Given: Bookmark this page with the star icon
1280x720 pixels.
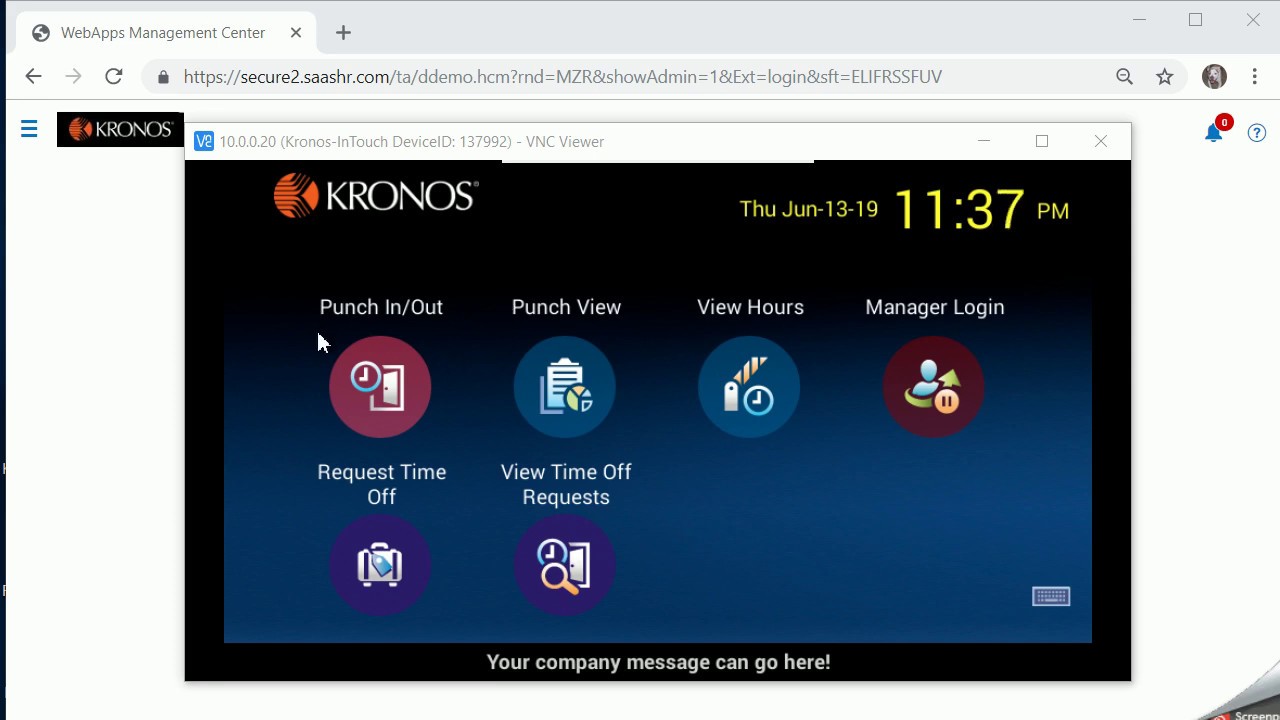Looking at the screenshot, I should tap(1165, 76).
